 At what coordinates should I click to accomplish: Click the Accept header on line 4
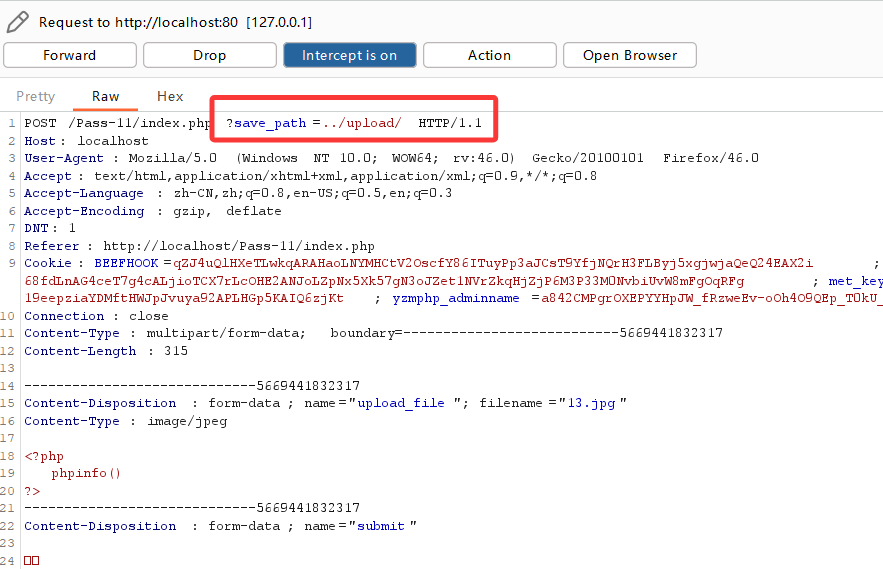coord(48,176)
